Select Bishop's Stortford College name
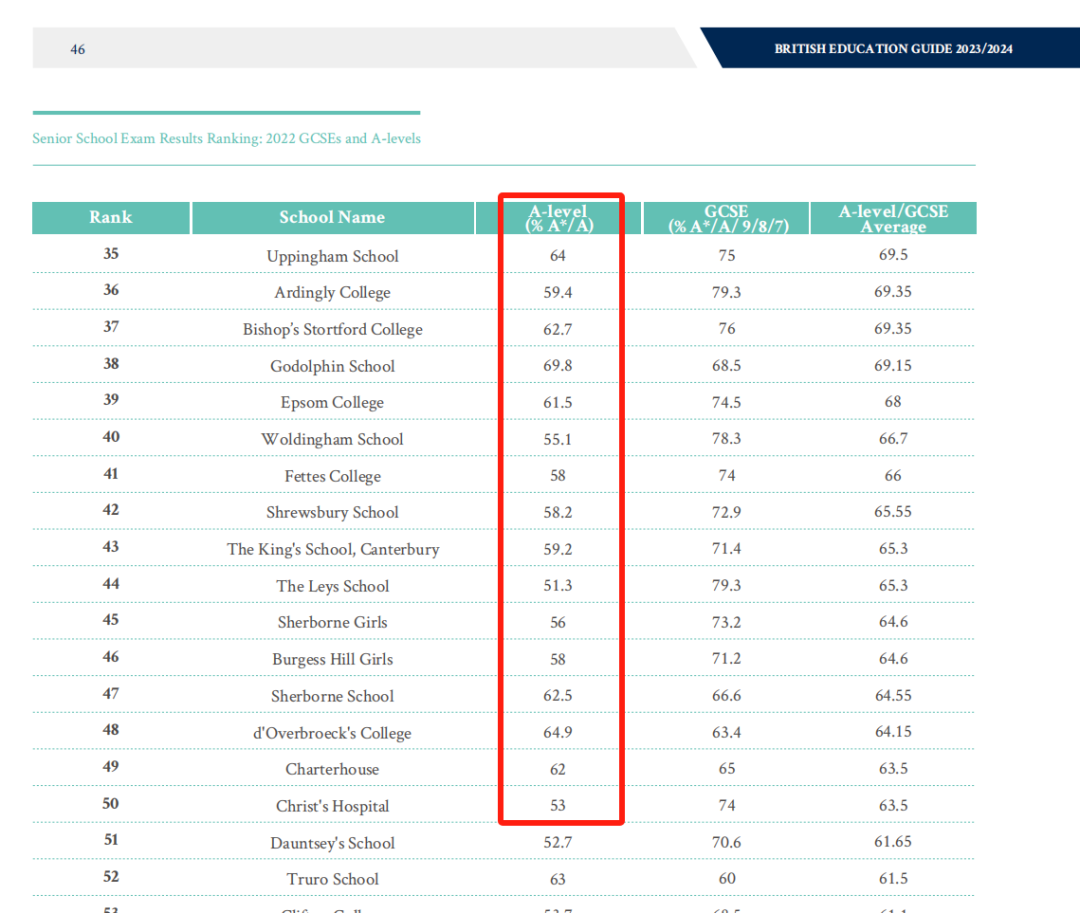This screenshot has width=1080, height=913. [x=333, y=329]
